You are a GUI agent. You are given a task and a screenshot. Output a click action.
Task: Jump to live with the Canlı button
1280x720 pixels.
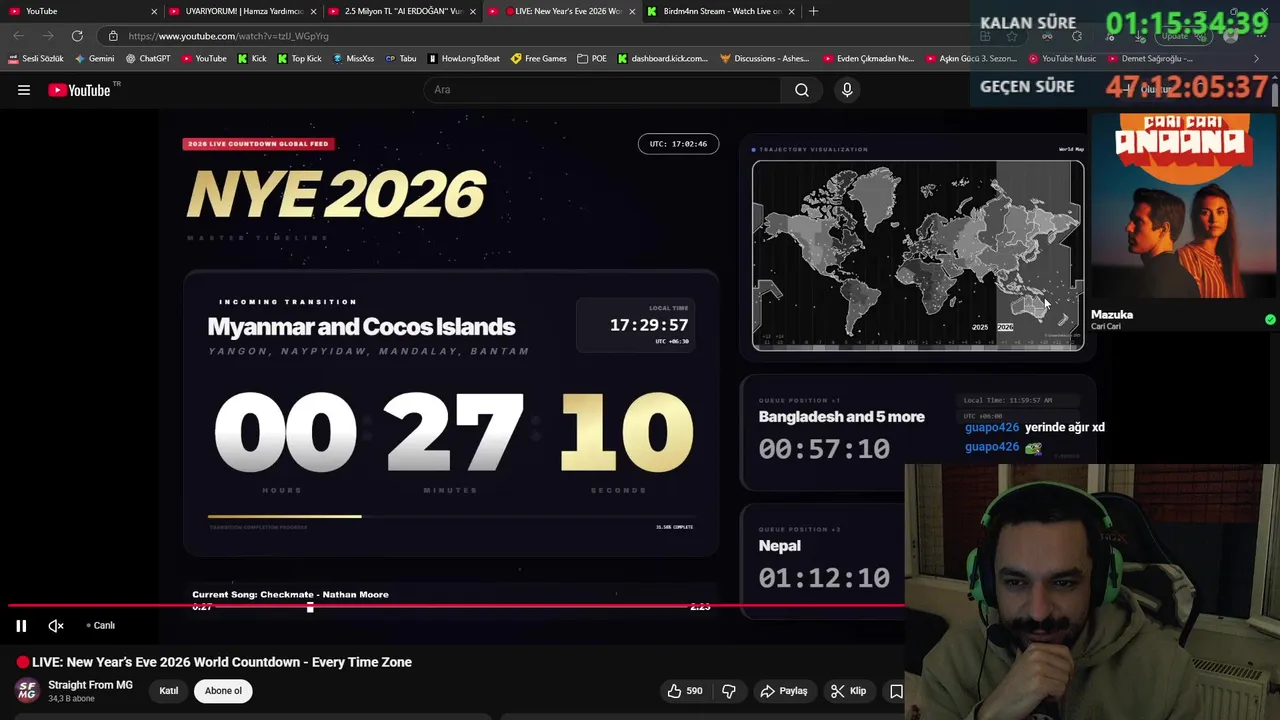click(x=100, y=626)
